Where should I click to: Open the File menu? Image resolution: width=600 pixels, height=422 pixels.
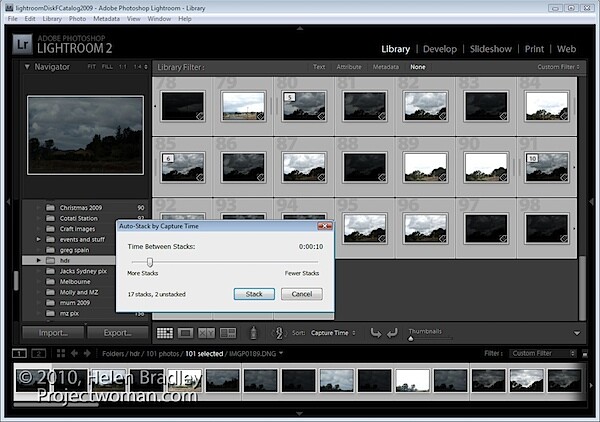[12, 19]
